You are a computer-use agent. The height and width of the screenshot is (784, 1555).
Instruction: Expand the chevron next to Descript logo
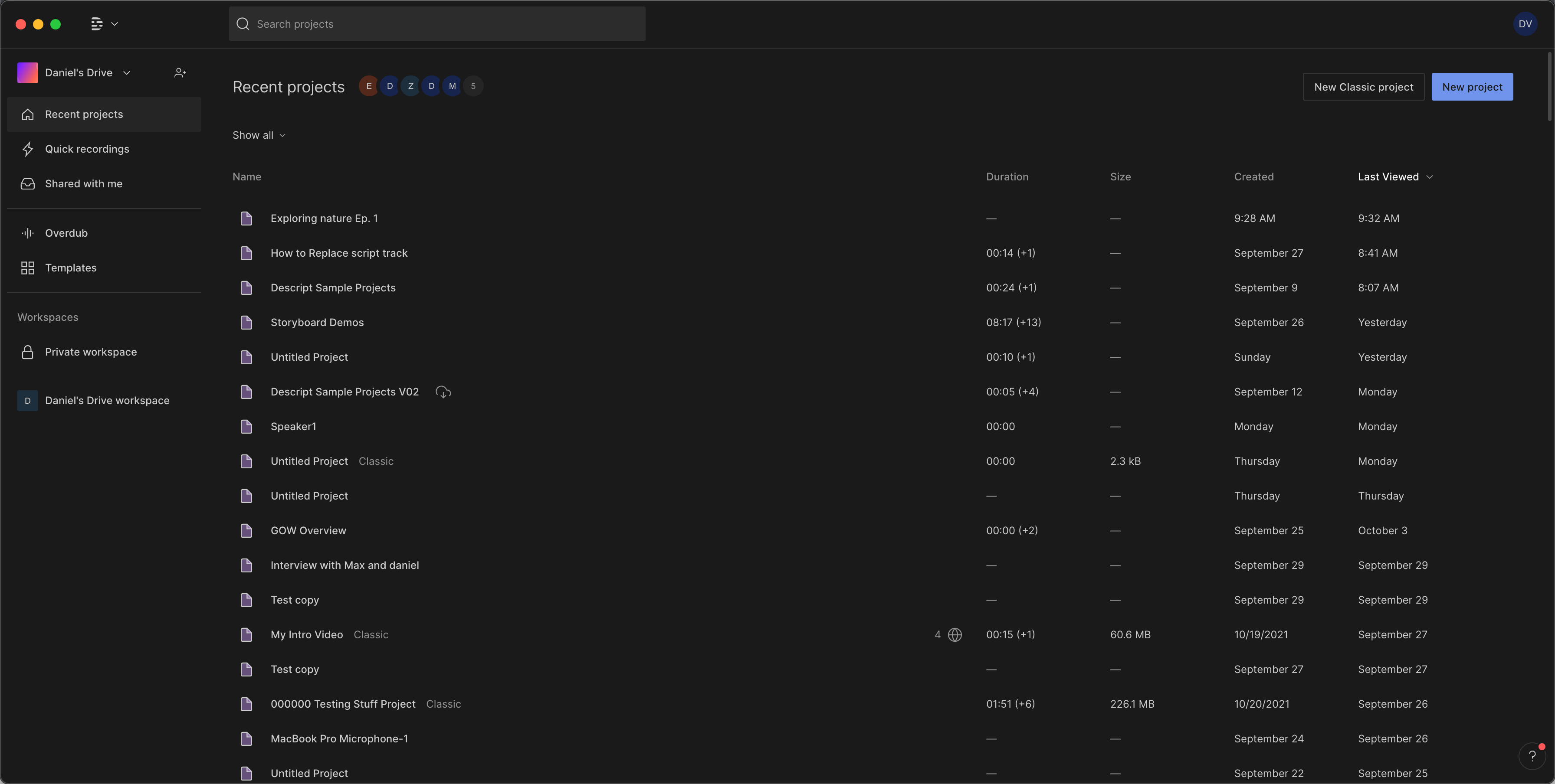(x=115, y=24)
